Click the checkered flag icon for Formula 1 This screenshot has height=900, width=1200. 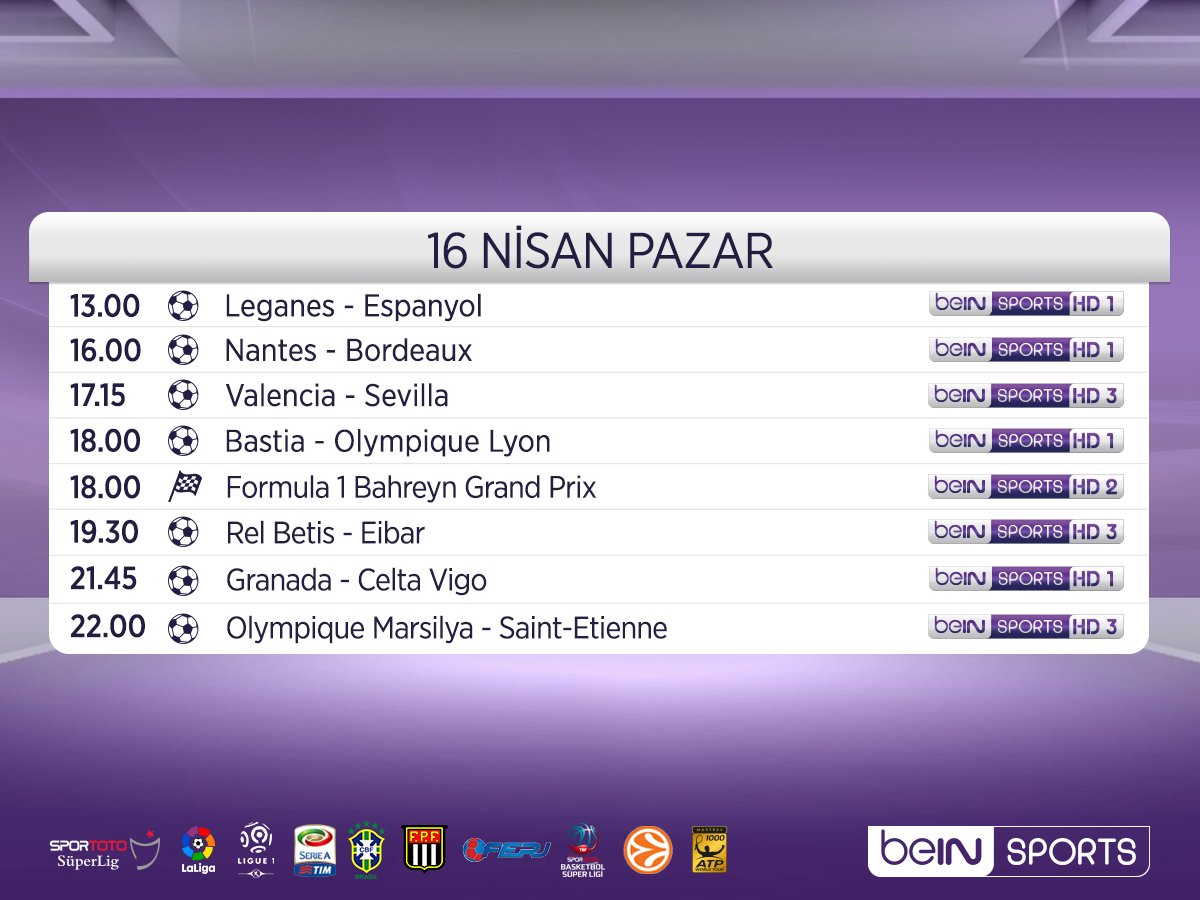pyautogui.click(x=184, y=487)
